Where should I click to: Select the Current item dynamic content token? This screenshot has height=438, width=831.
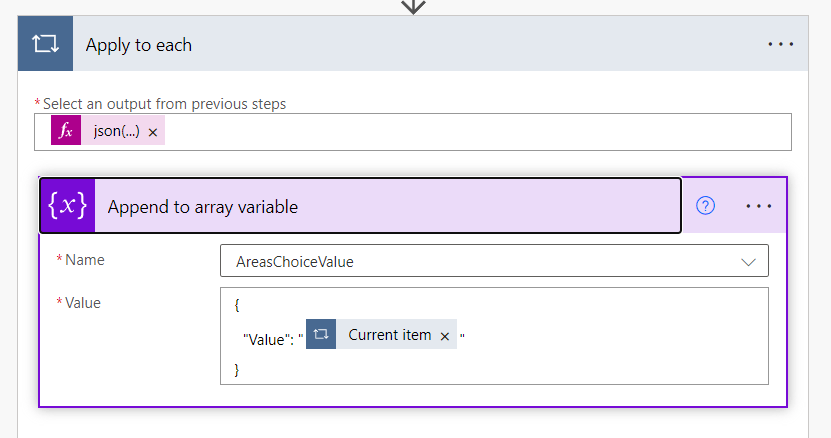click(389, 335)
